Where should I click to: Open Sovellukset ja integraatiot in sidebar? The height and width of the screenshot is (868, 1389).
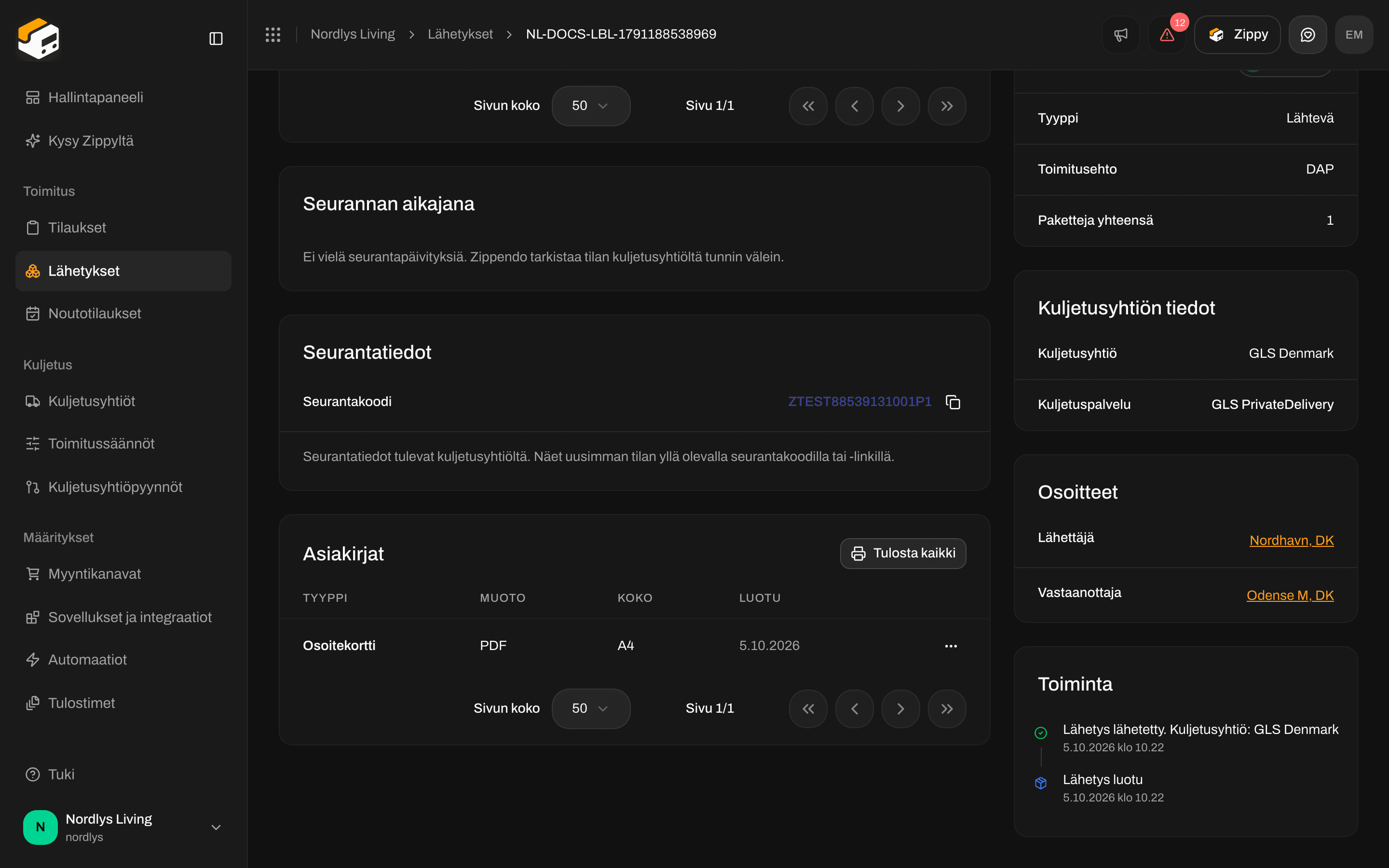[123, 617]
